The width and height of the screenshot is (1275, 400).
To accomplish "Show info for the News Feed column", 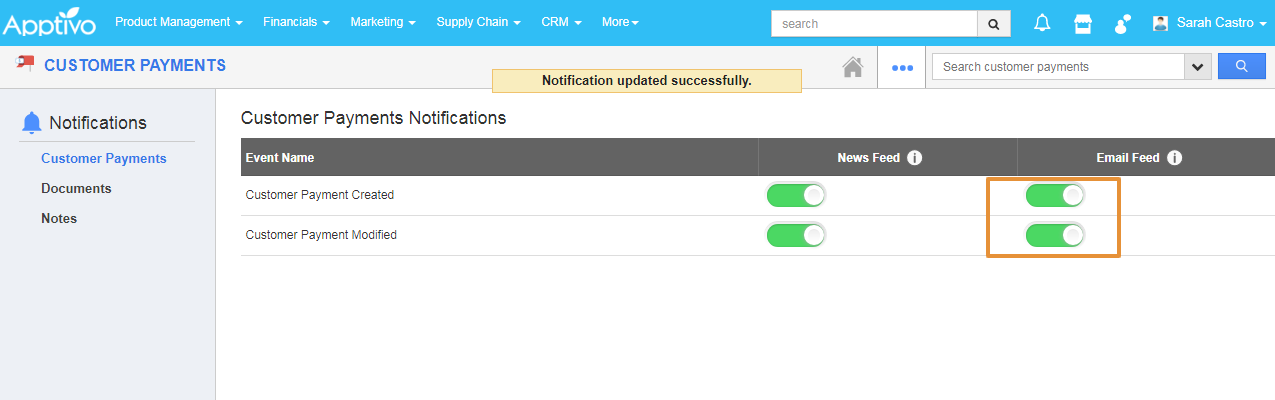I will pos(914,158).
